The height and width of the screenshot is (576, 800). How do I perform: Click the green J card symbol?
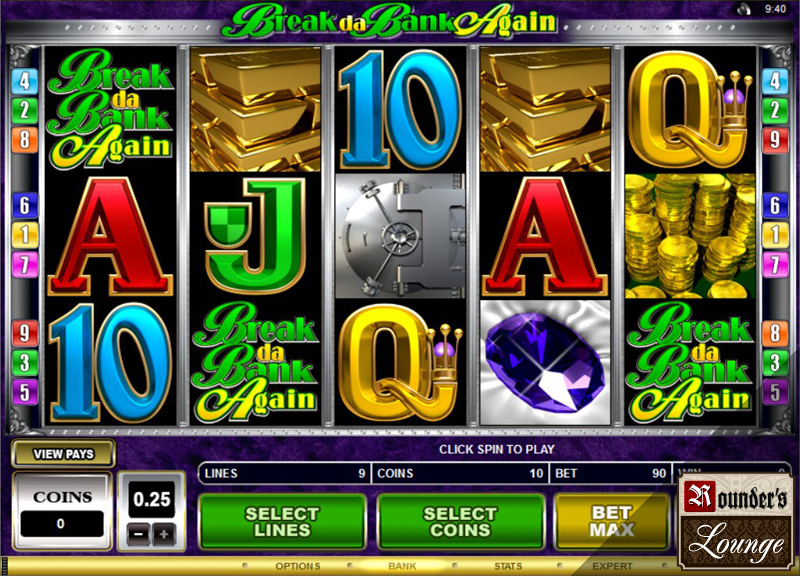coord(256,236)
